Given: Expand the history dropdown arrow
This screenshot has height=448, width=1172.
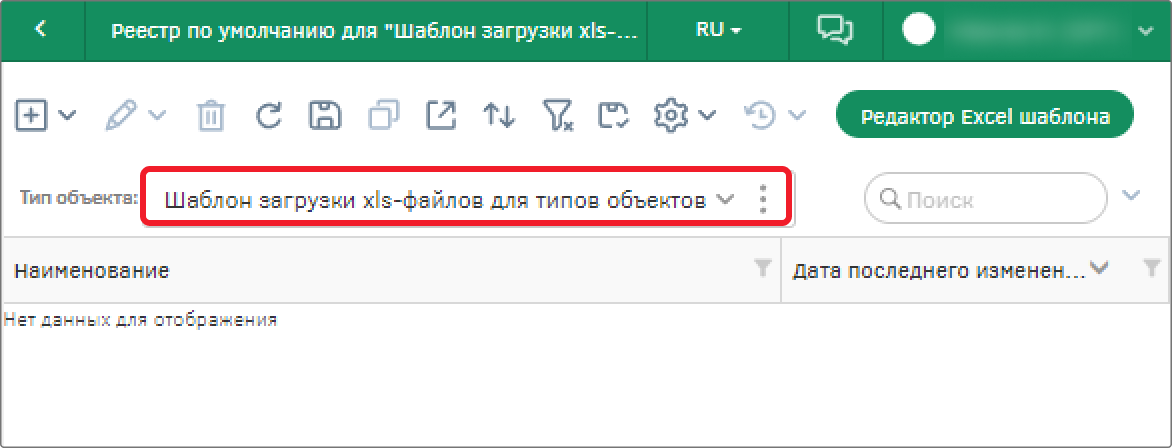Looking at the screenshot, I should pyautogui.click(x=798, y=115).
